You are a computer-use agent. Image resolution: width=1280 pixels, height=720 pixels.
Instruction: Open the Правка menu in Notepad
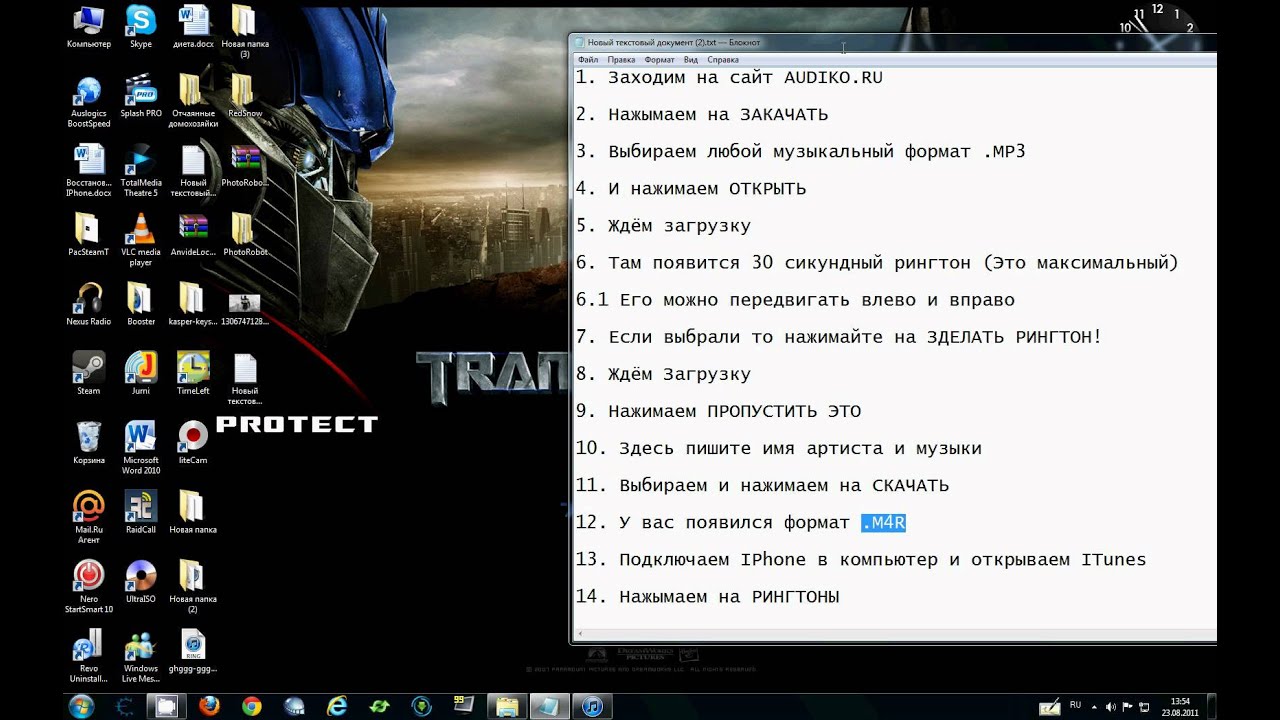[621, 60]
